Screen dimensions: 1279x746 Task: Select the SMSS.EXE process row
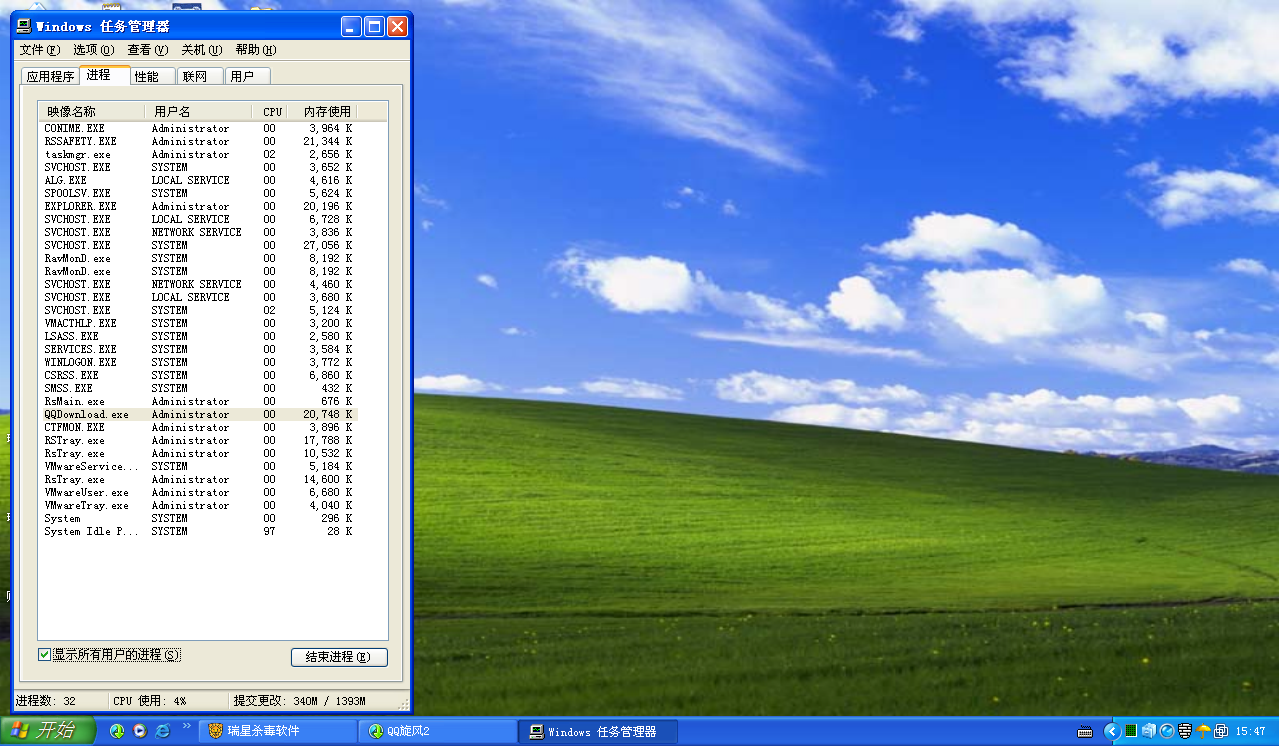click(198, 388)
